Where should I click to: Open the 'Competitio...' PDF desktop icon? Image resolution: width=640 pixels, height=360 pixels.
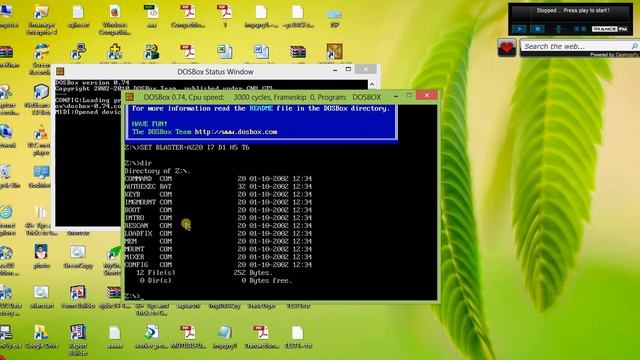(x=188, y=16)
